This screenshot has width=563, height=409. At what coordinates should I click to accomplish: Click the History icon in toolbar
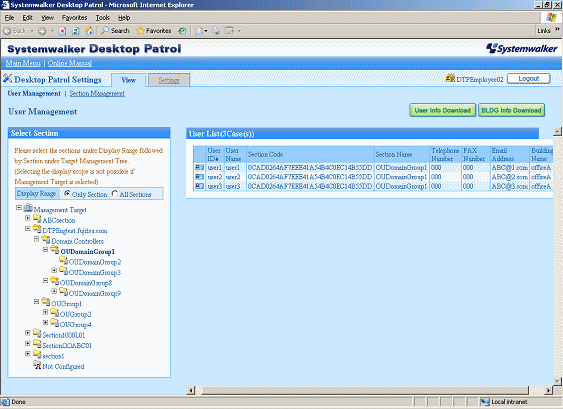coord(182,31)
